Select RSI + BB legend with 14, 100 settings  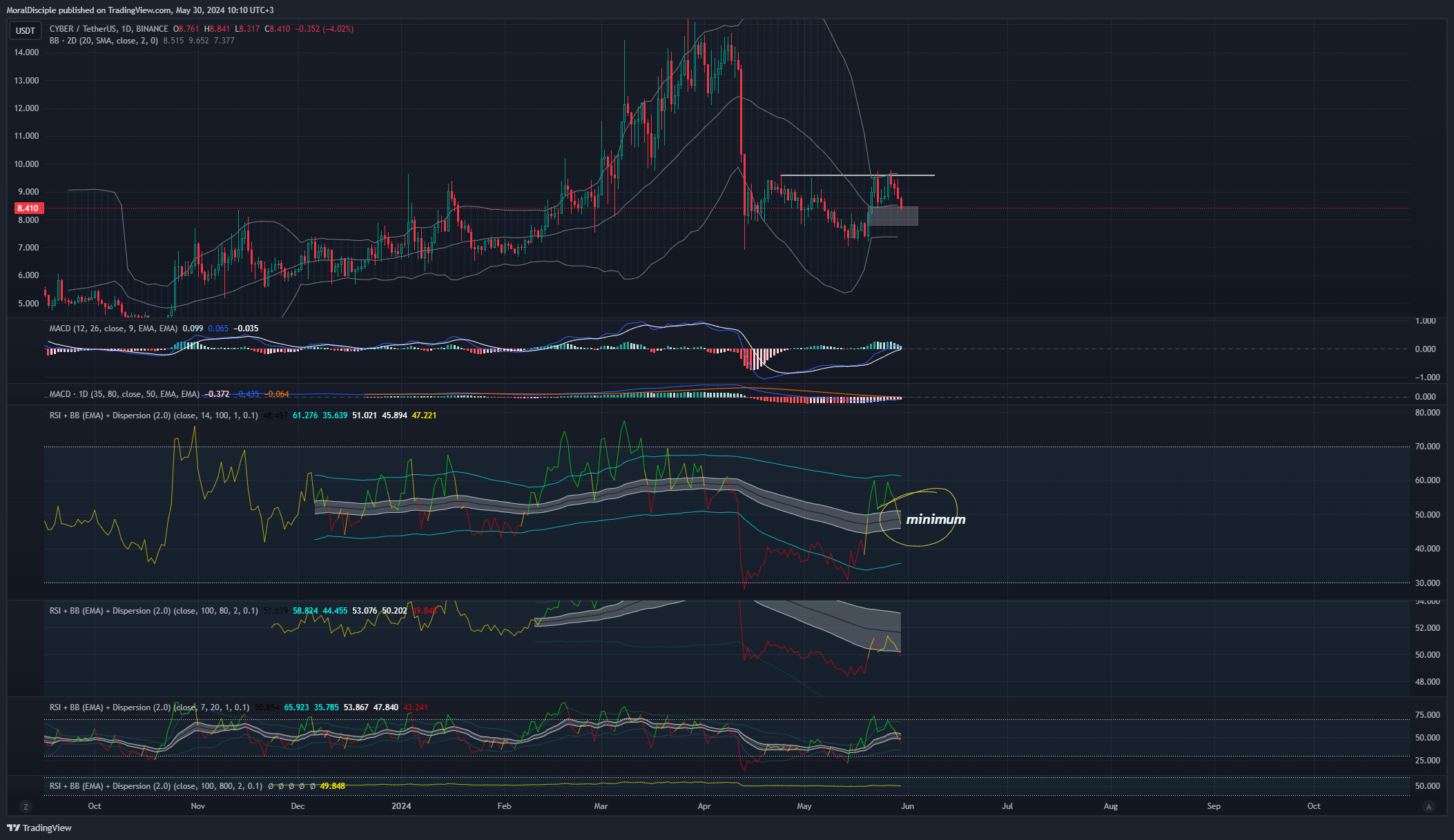pos(153,416)
